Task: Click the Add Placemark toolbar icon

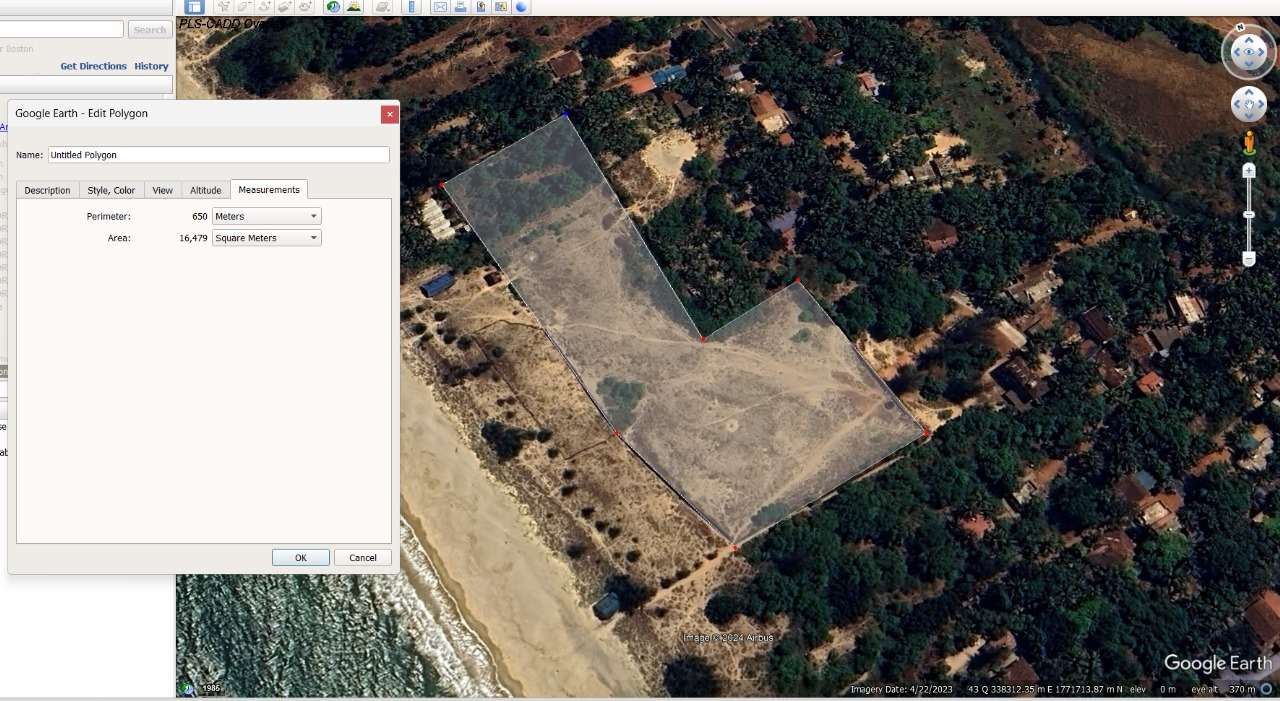Action: tap(223, 6)
